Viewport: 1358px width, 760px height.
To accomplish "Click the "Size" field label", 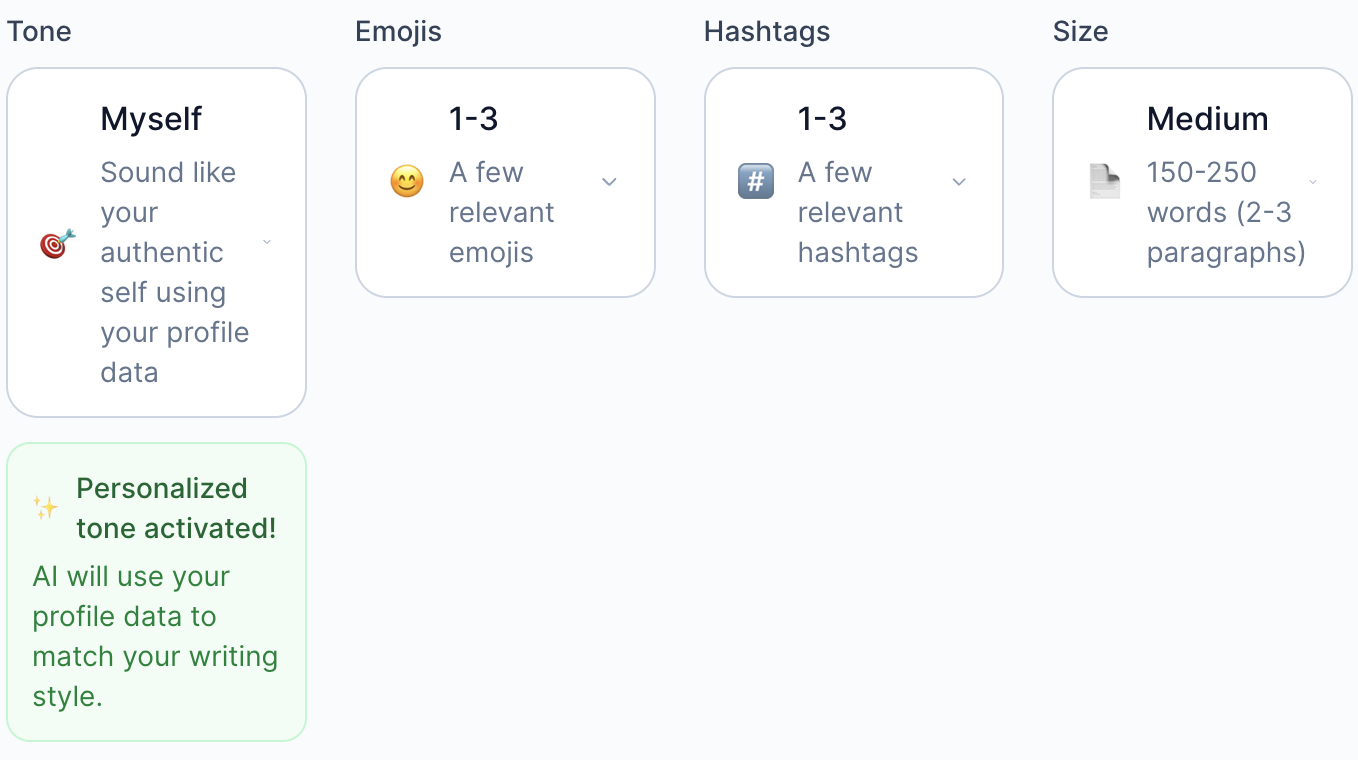I will pos(1080,31).
